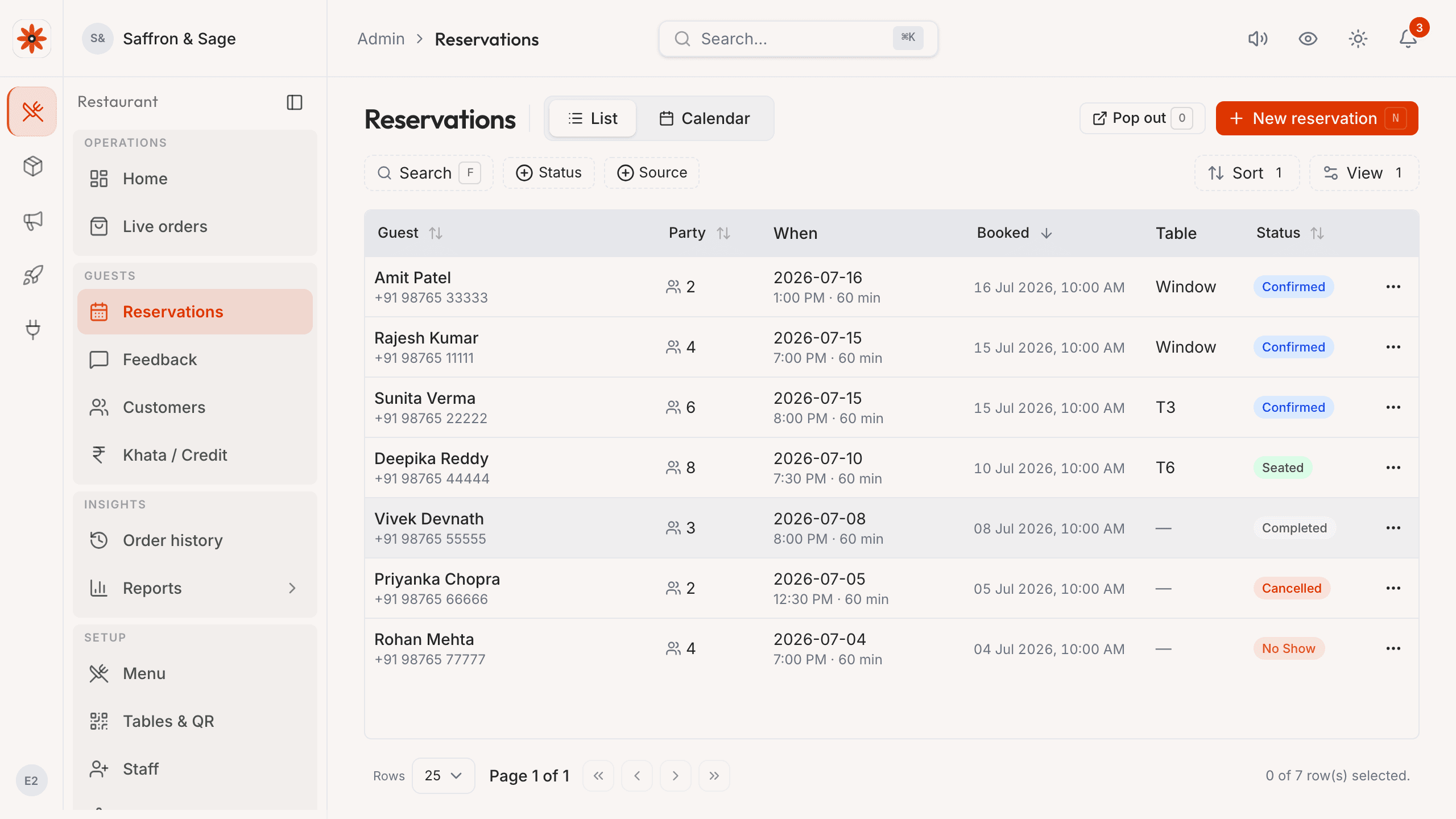Switch to List view
Screen dimensions: 1456x819
click(593, 118)
